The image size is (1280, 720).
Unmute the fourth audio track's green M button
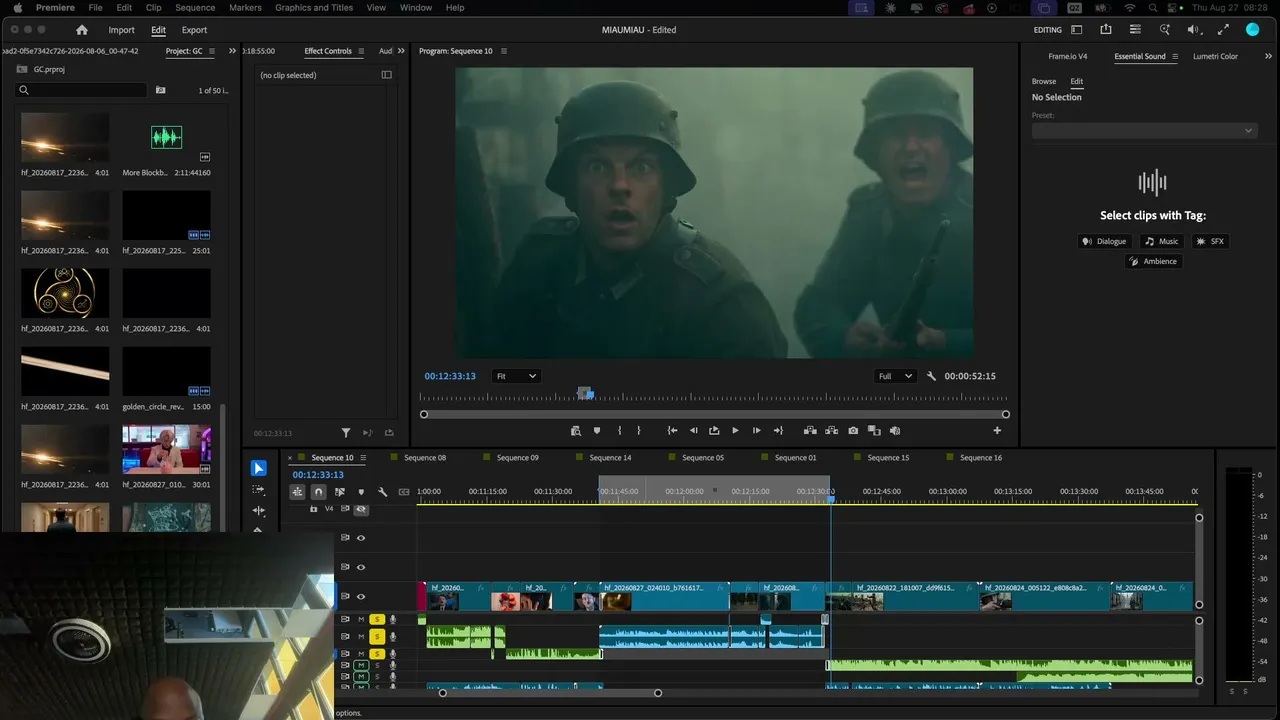click(x=361, y=666)
